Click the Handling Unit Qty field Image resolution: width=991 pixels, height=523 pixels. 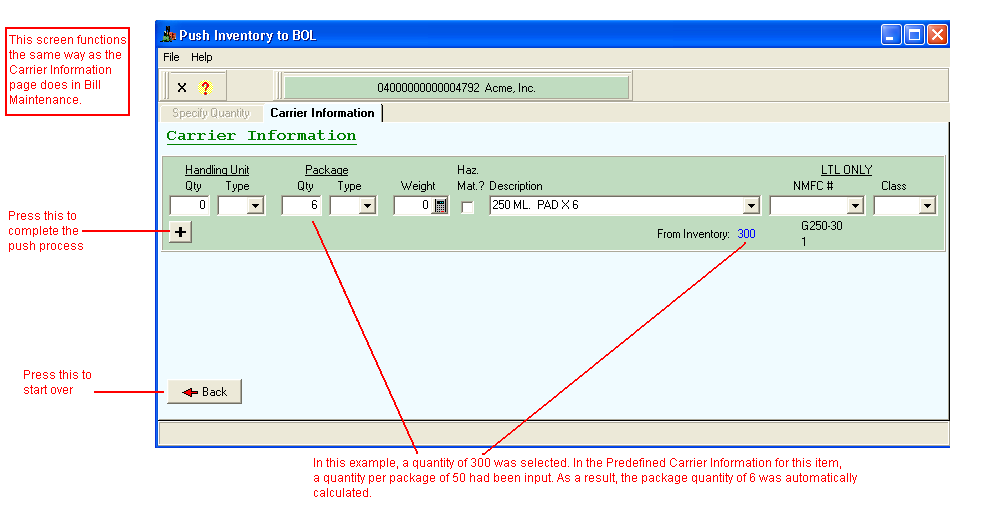[x=189, y=206]
